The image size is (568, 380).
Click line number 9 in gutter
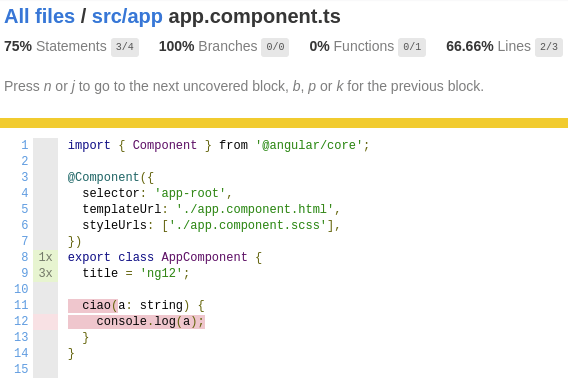point(25,273)
